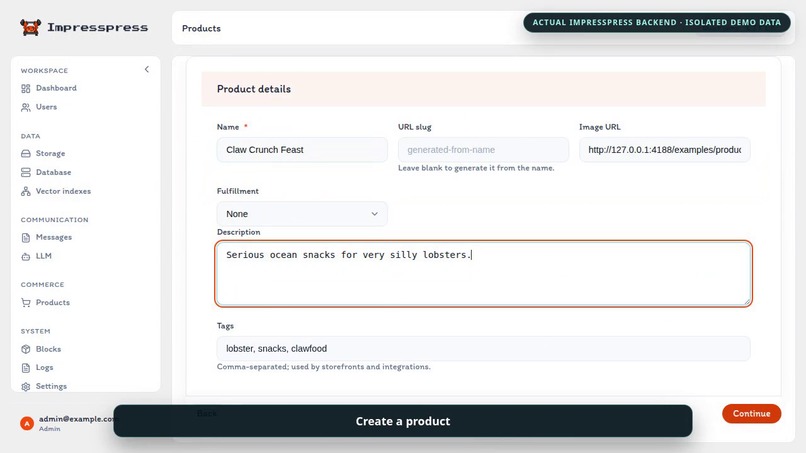Click the LLM robot icon
Image resolution: width=806 pixels, height=453 pixels.
coord(26,256)
